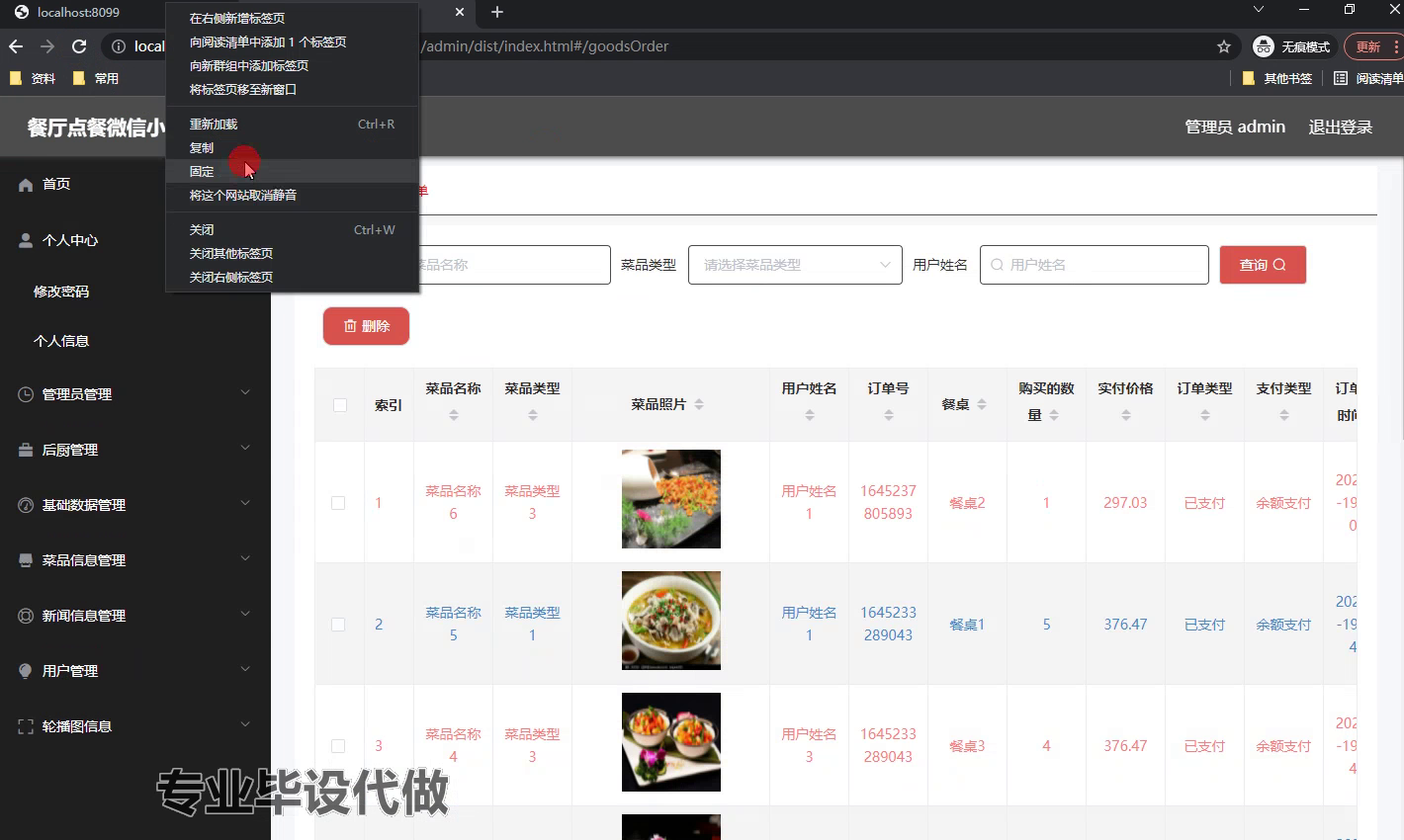Click the 查询 search button
Screen dimensions: 1404x840
[x=1263, y=265]
